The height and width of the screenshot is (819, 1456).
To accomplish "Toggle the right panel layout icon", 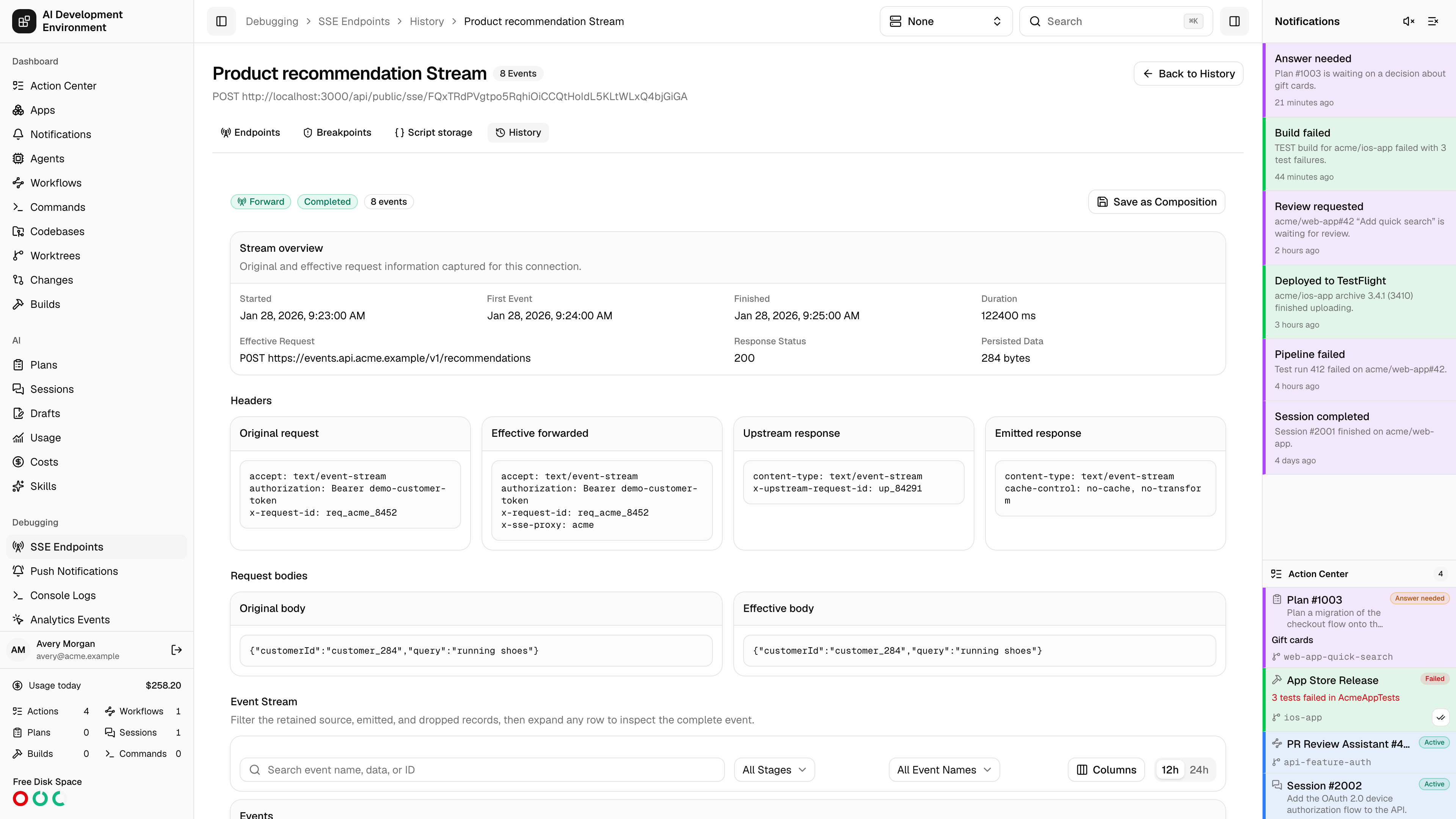I will click(1235, 22).
